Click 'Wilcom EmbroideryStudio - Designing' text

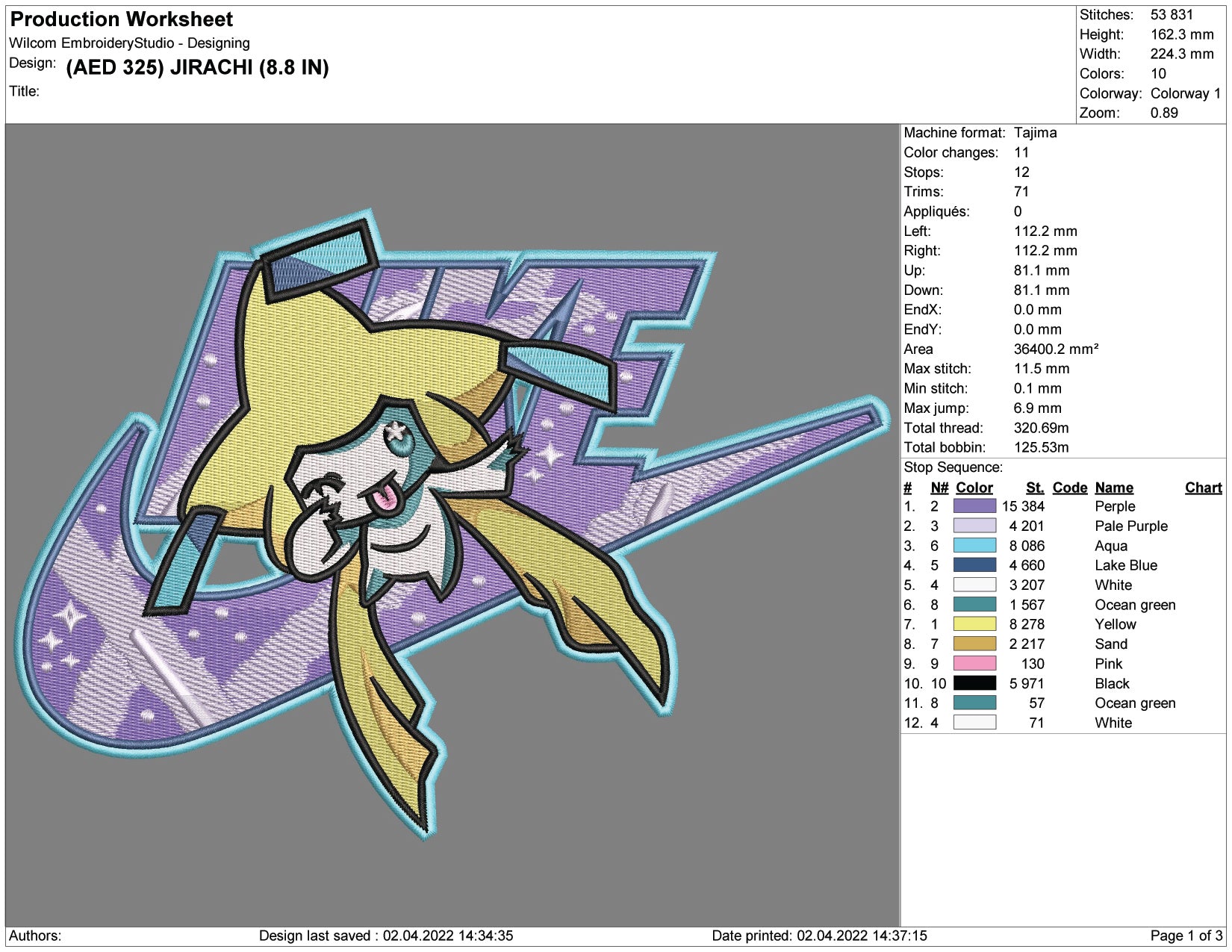(x=129, y=43)
